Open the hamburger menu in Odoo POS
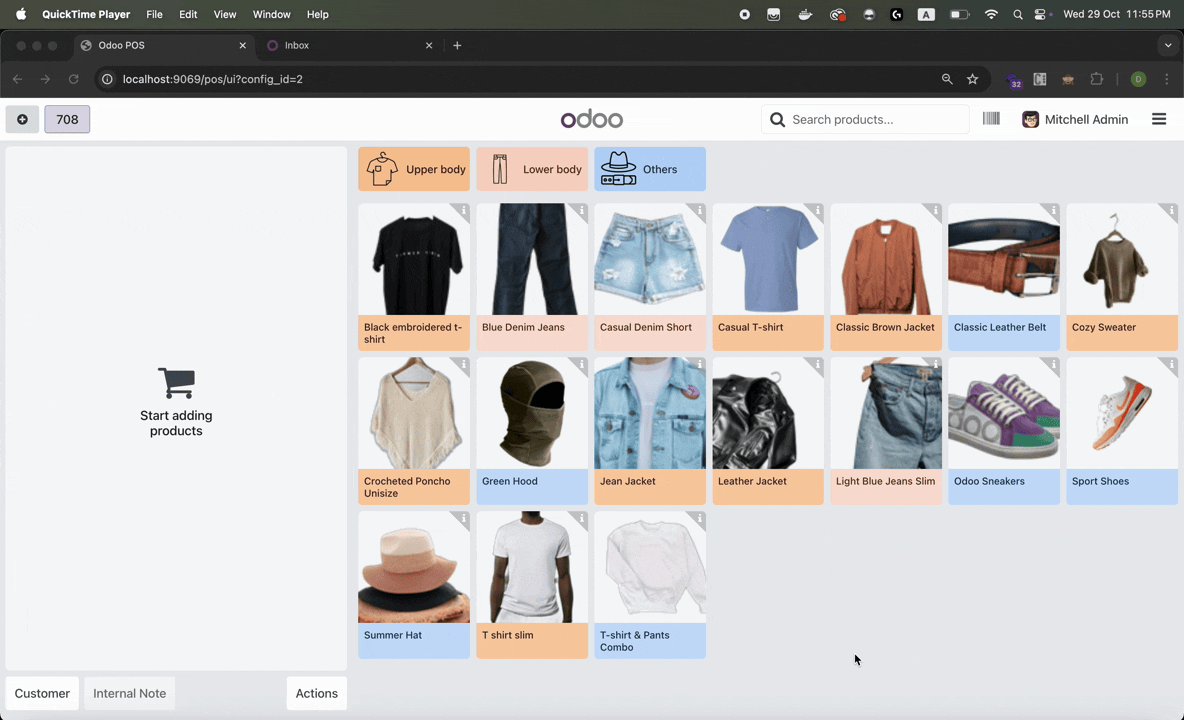1184x720 pixels. pos(1158,119)
